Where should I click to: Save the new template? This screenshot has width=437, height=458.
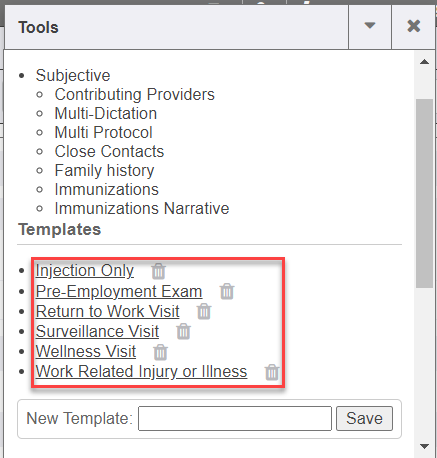tap(364, 418)
